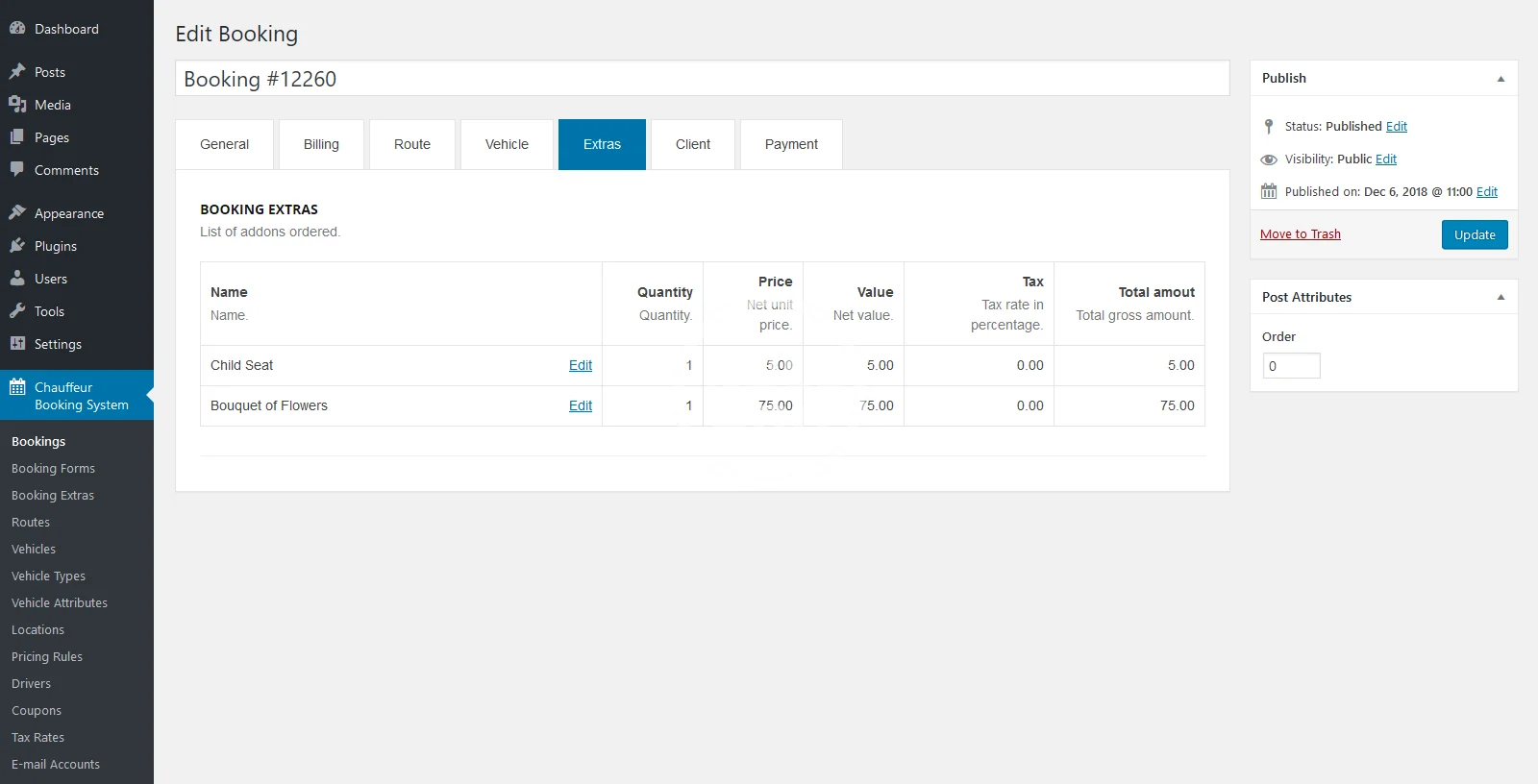
Task: Open Pricing Rules in sidebar
Action: tap(47, 657)
